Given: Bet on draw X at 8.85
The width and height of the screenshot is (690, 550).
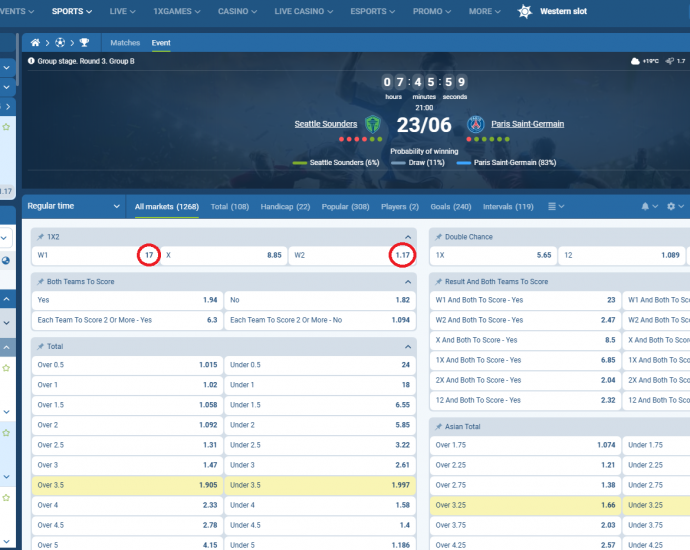Looking at the screenshot, I should 224,255.
